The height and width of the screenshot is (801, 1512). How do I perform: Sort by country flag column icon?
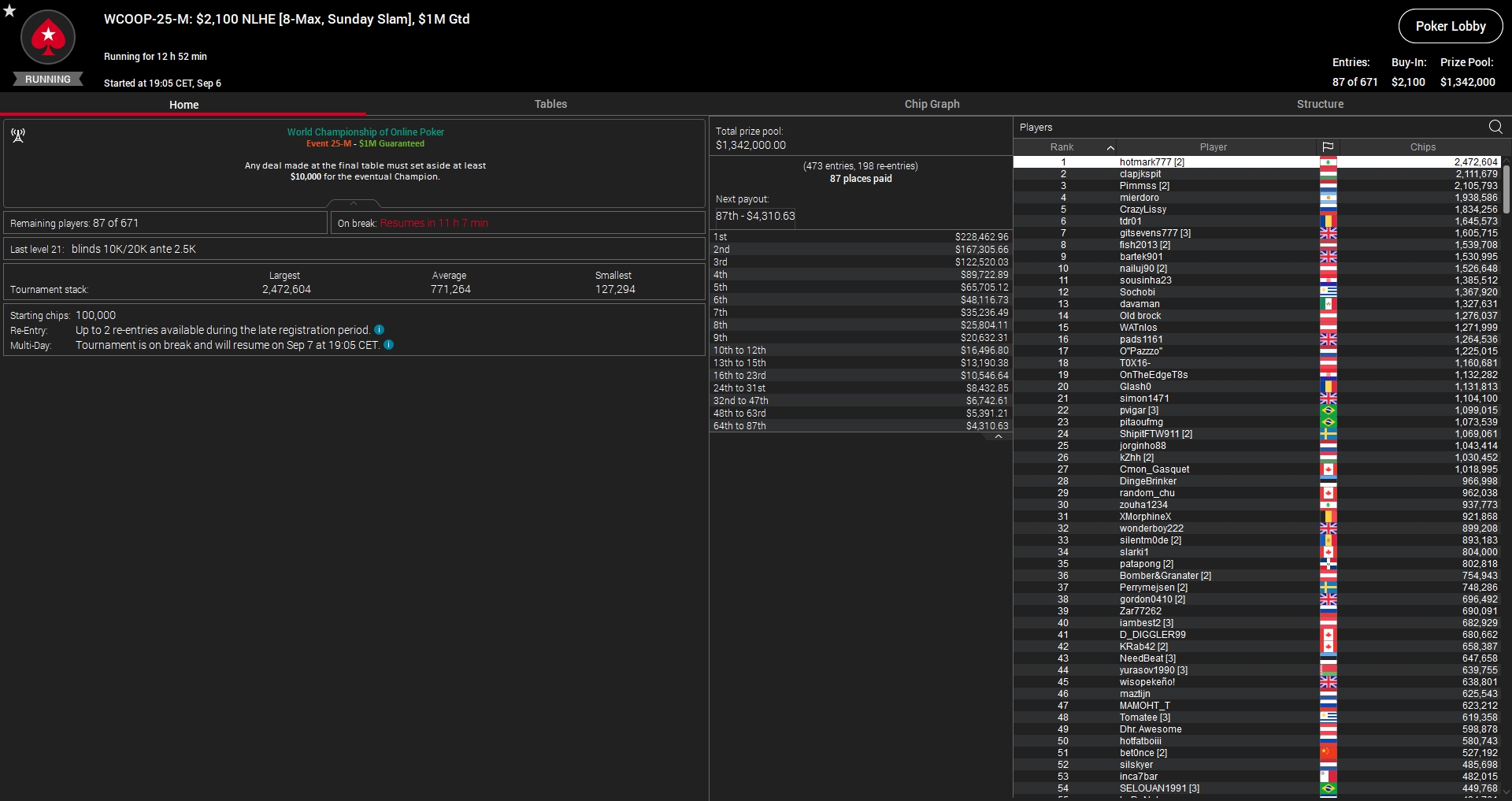click(1328, 147)
